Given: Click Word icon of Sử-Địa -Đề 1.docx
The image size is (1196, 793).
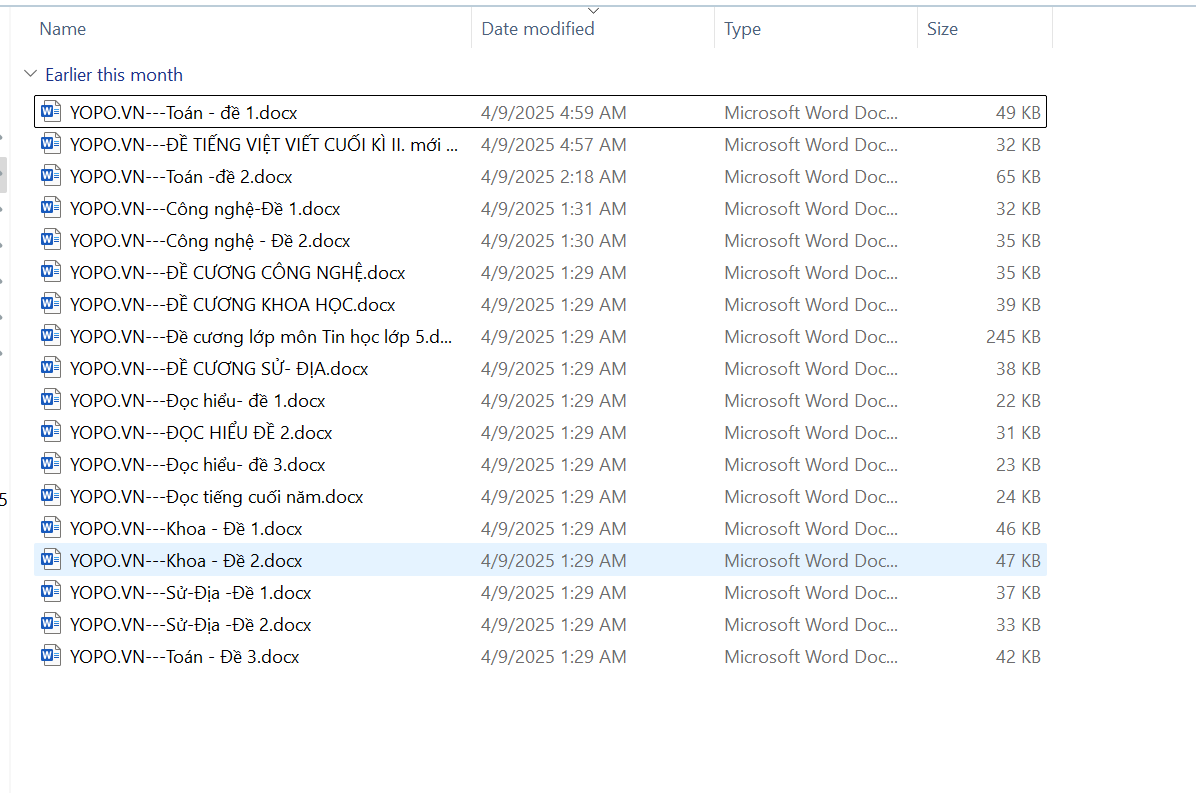Looking at the screenshot, I should pos(50,592).
